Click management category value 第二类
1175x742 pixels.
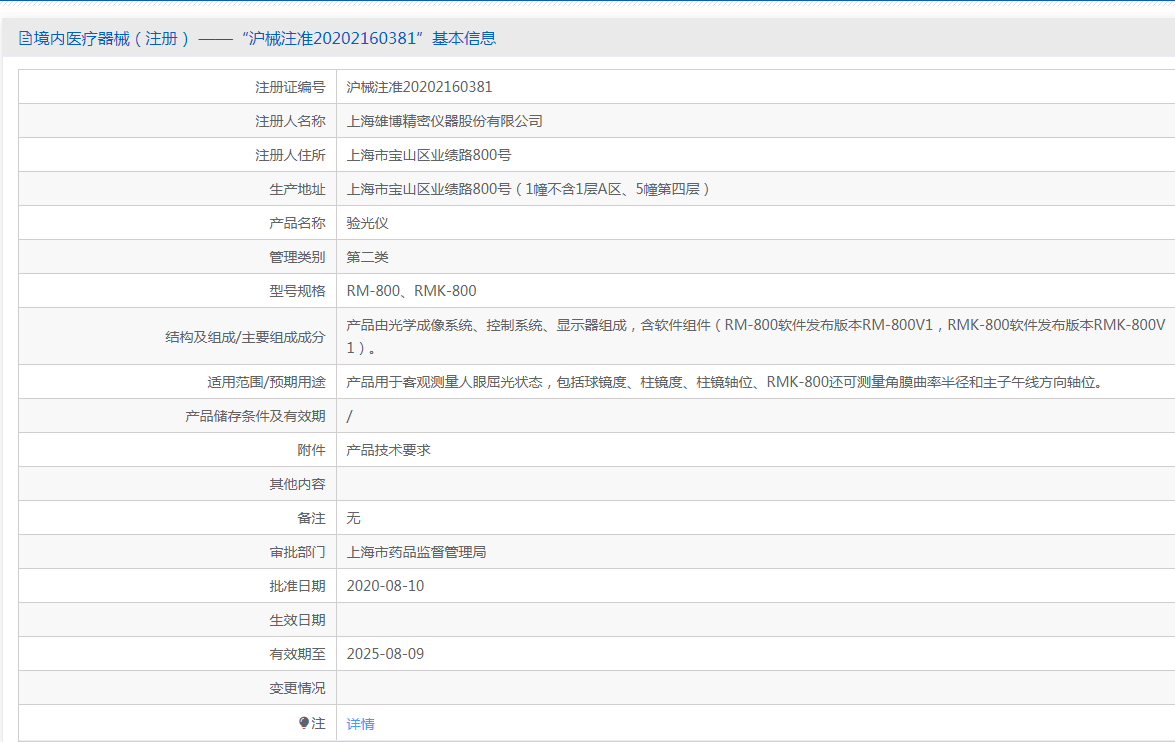point(367,257)
